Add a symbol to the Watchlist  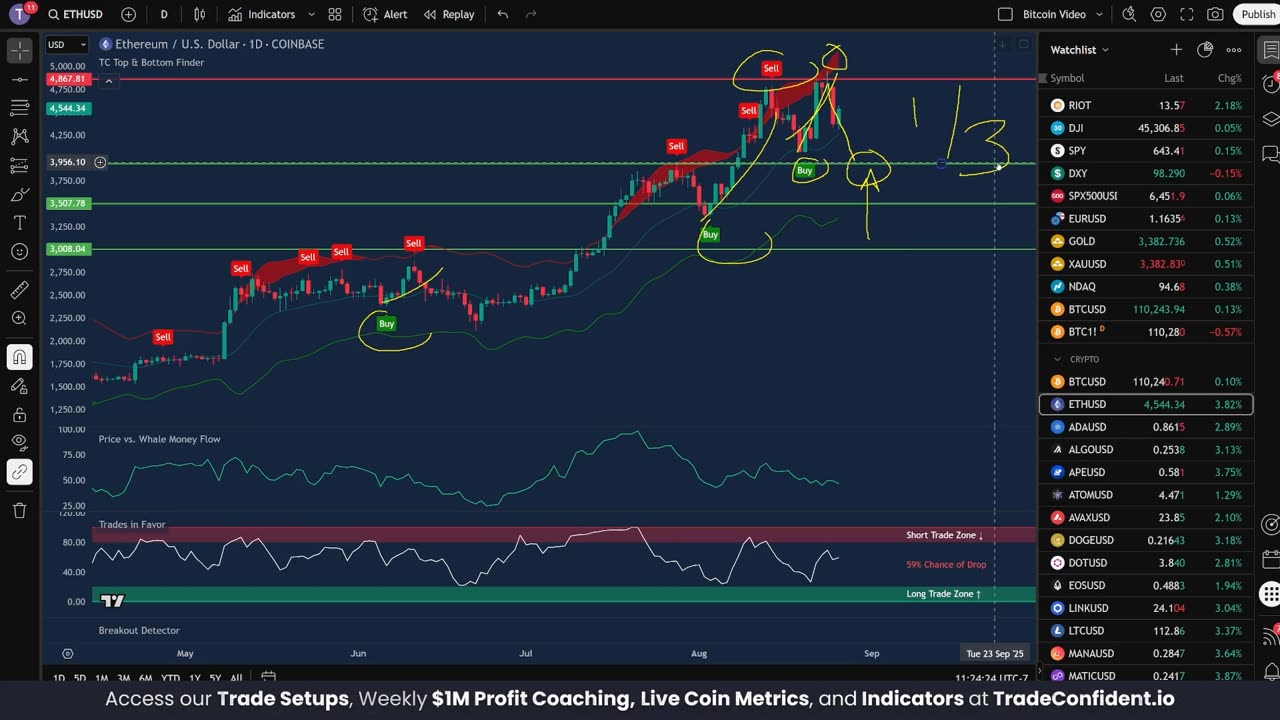(1176, 49)
